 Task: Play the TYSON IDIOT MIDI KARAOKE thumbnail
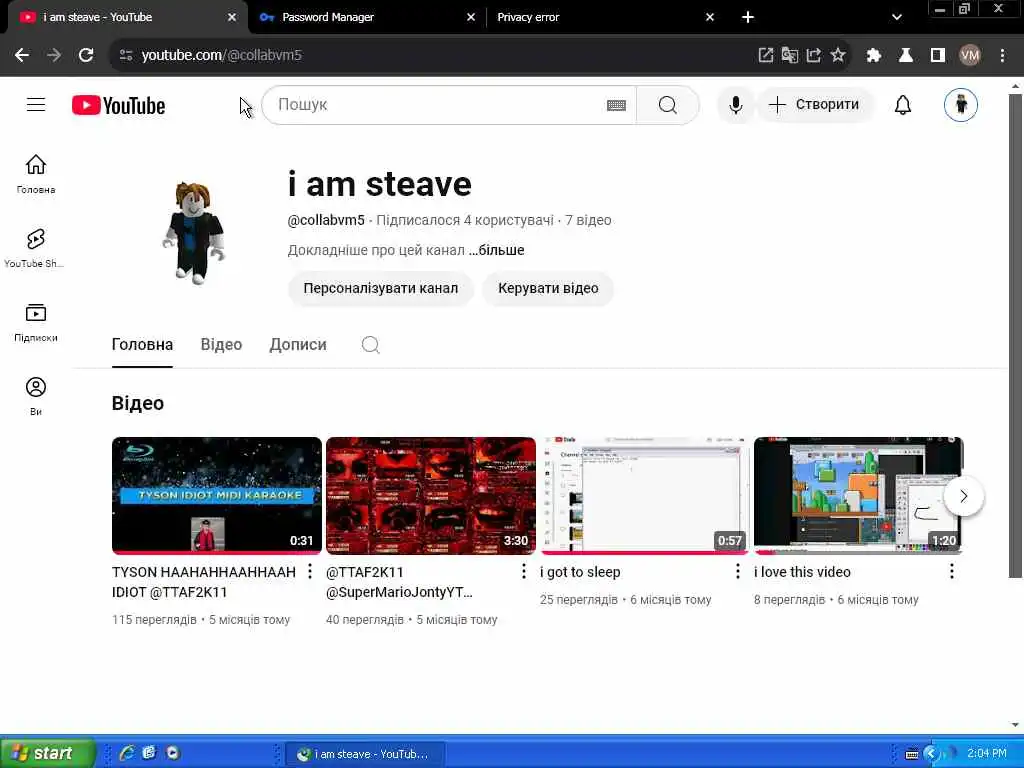point(217,496)
